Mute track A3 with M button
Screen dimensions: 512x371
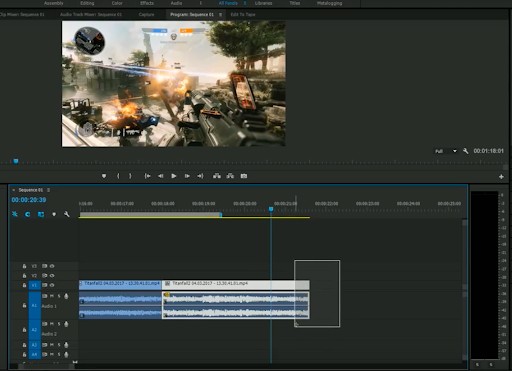52,345
